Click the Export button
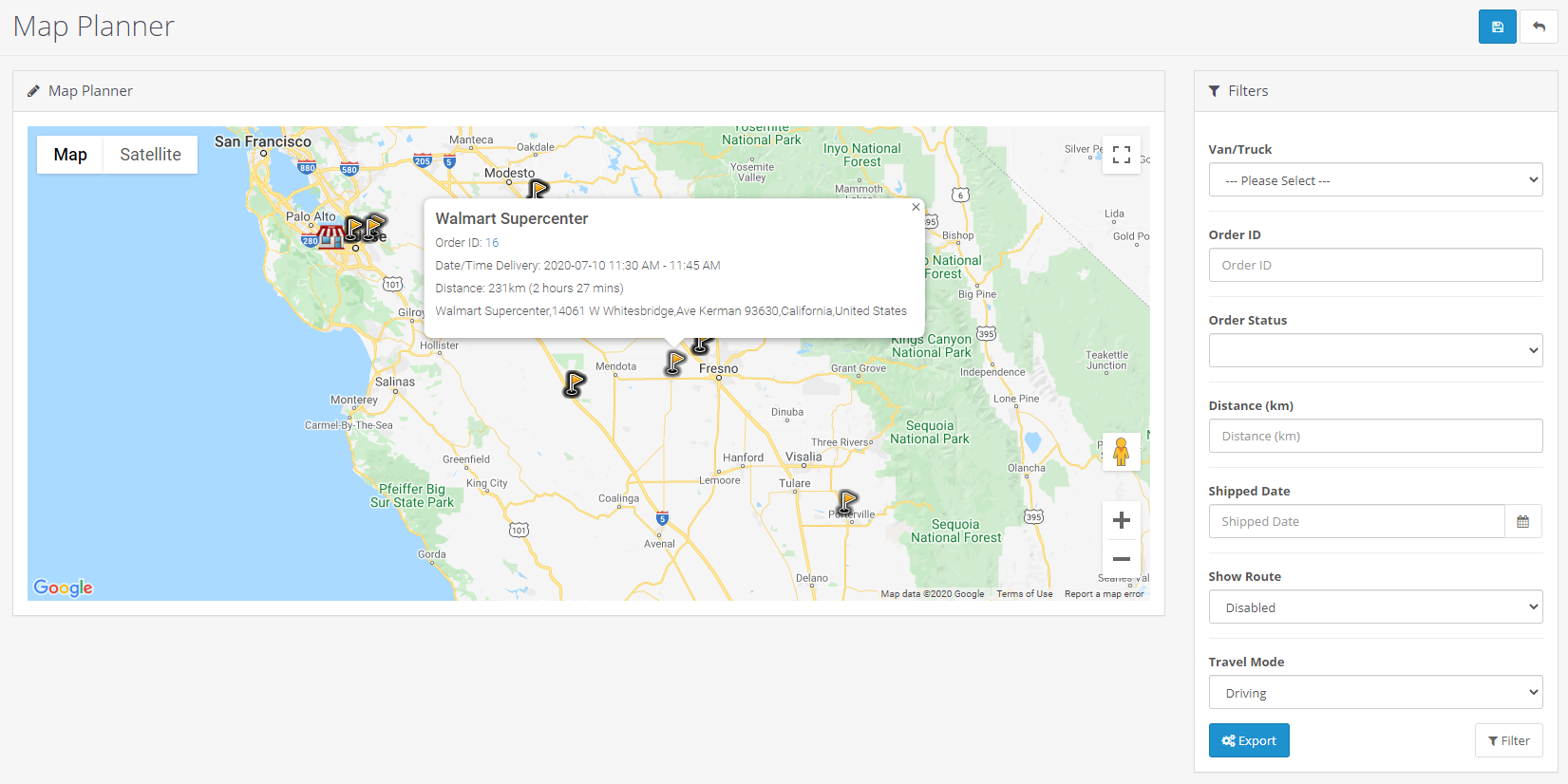 tap(1249, 740)
